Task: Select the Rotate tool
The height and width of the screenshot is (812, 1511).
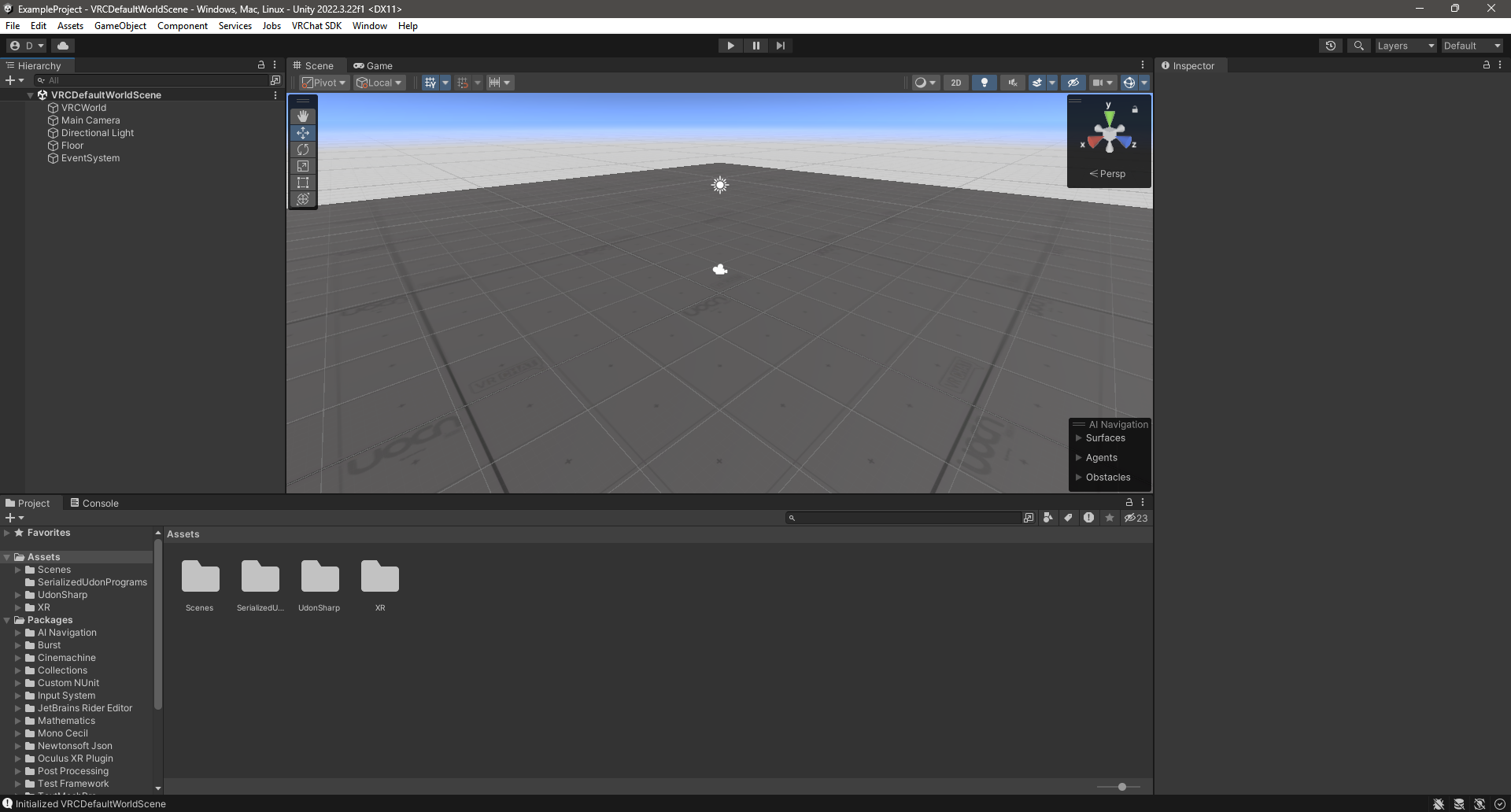Action: pos(303,149)
